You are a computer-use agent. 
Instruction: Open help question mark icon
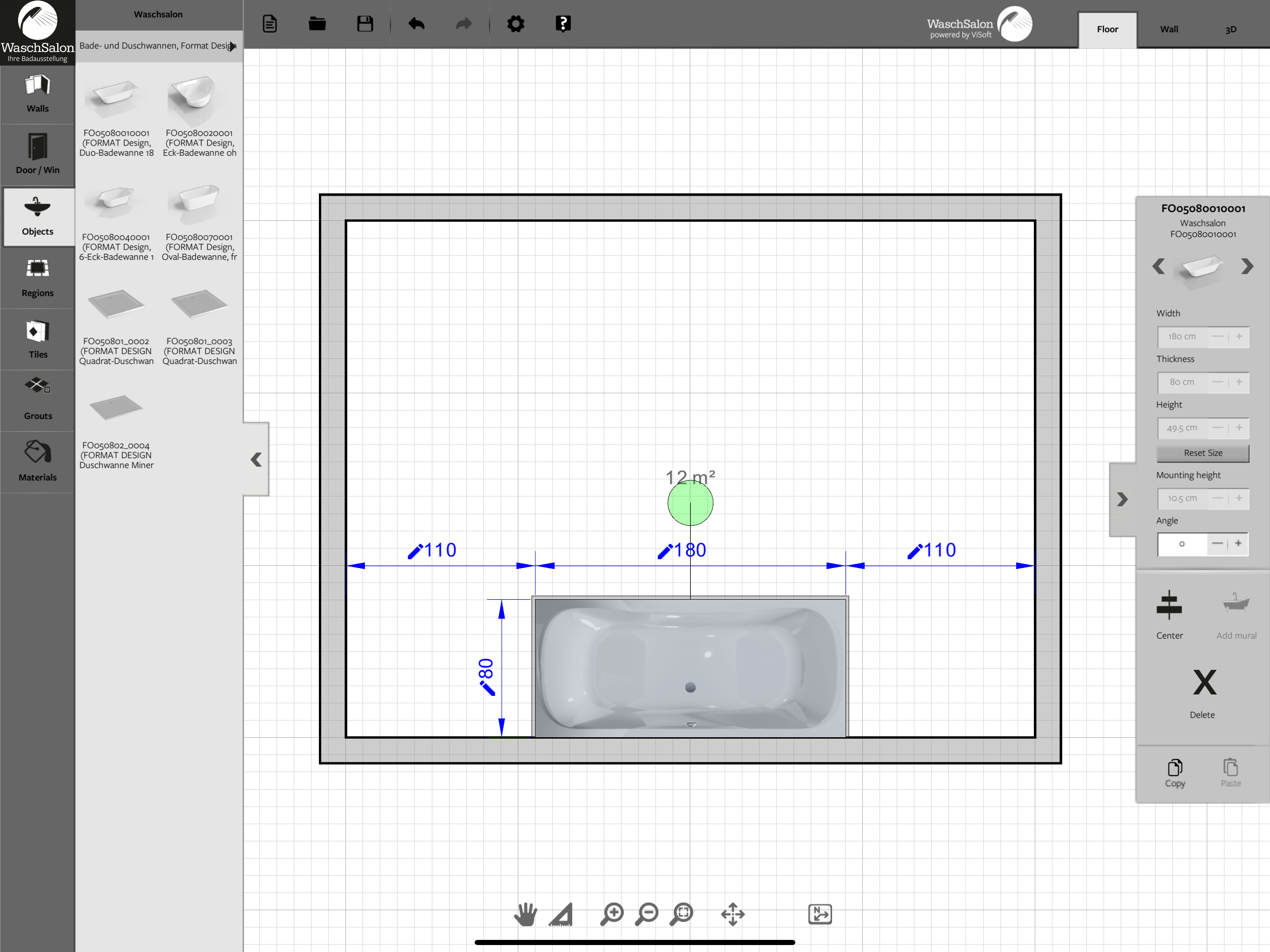pos(563,24)
